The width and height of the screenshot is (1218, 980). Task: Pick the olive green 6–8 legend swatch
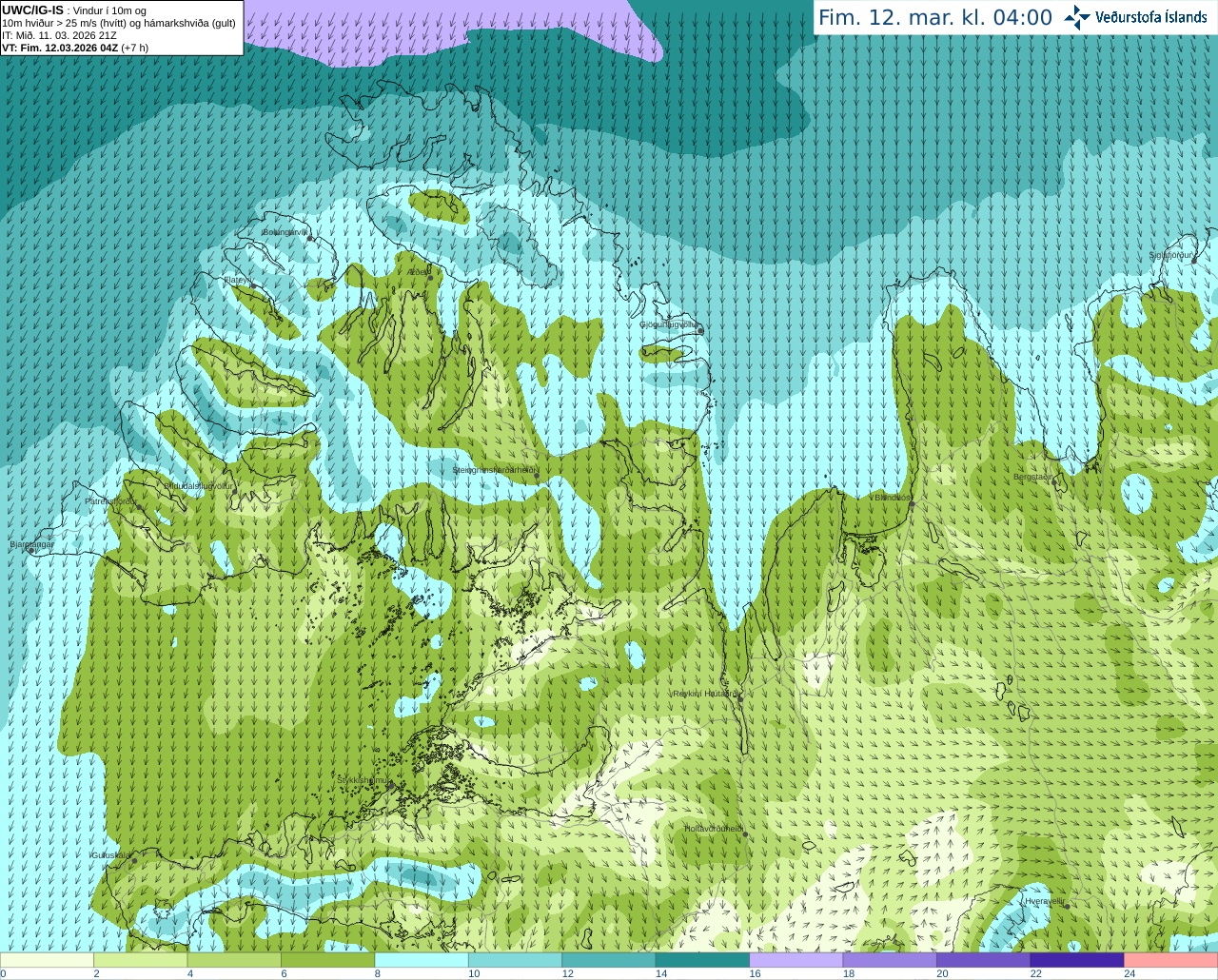click(328, 960)
